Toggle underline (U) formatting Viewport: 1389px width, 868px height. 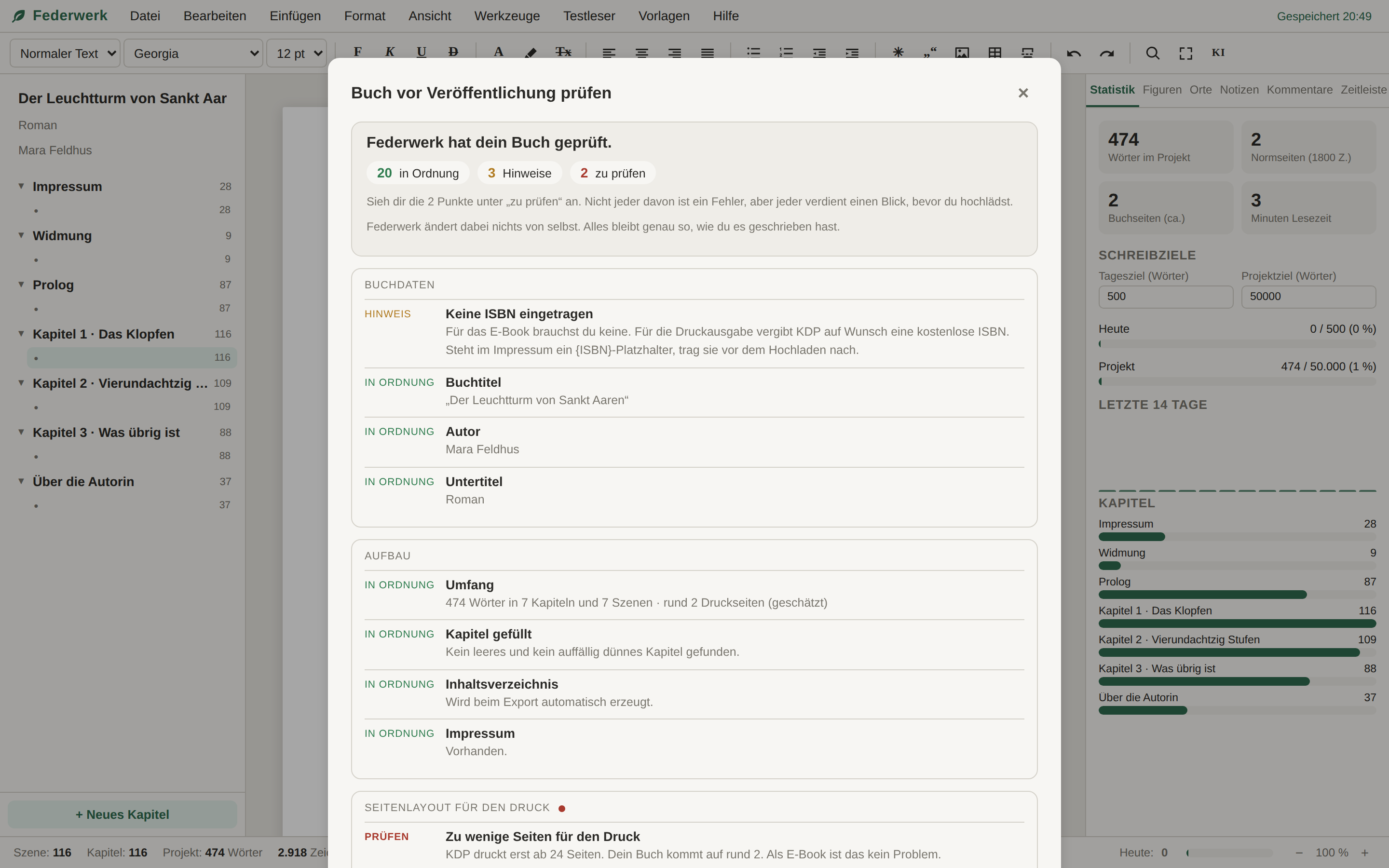(x=422, y=52)
